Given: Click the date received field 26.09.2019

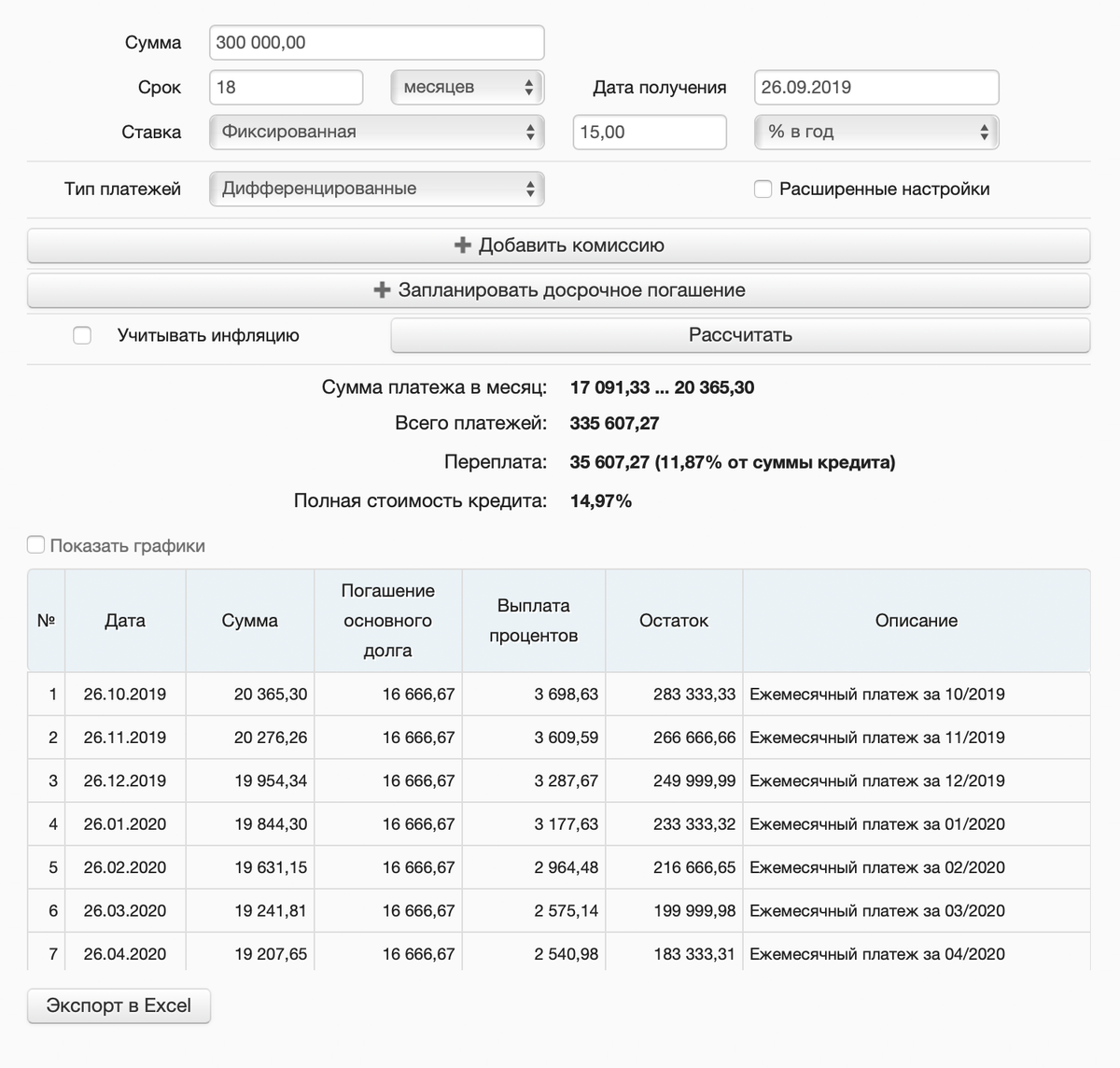Looking at the screenshot, I should [x=876, y=88].
